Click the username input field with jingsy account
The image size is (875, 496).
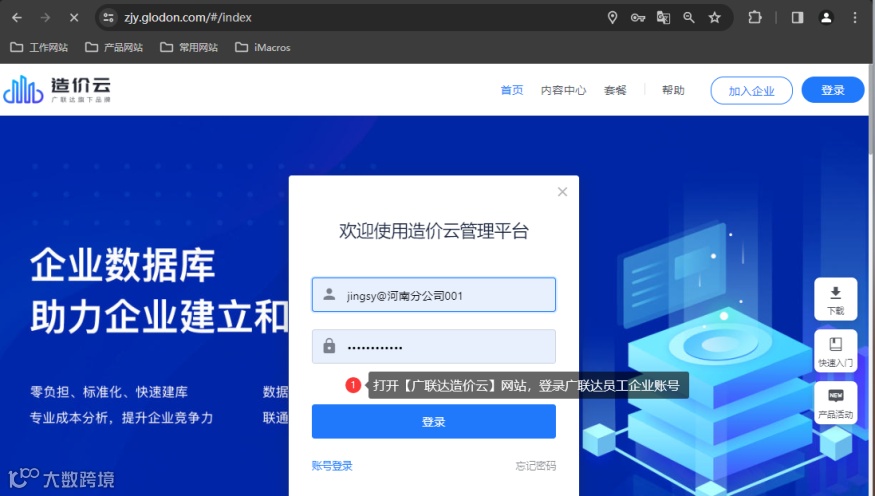[x=434, y=295]
